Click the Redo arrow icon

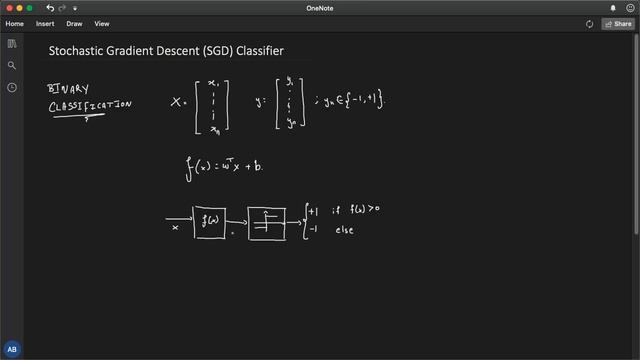(x=62, y=8)
